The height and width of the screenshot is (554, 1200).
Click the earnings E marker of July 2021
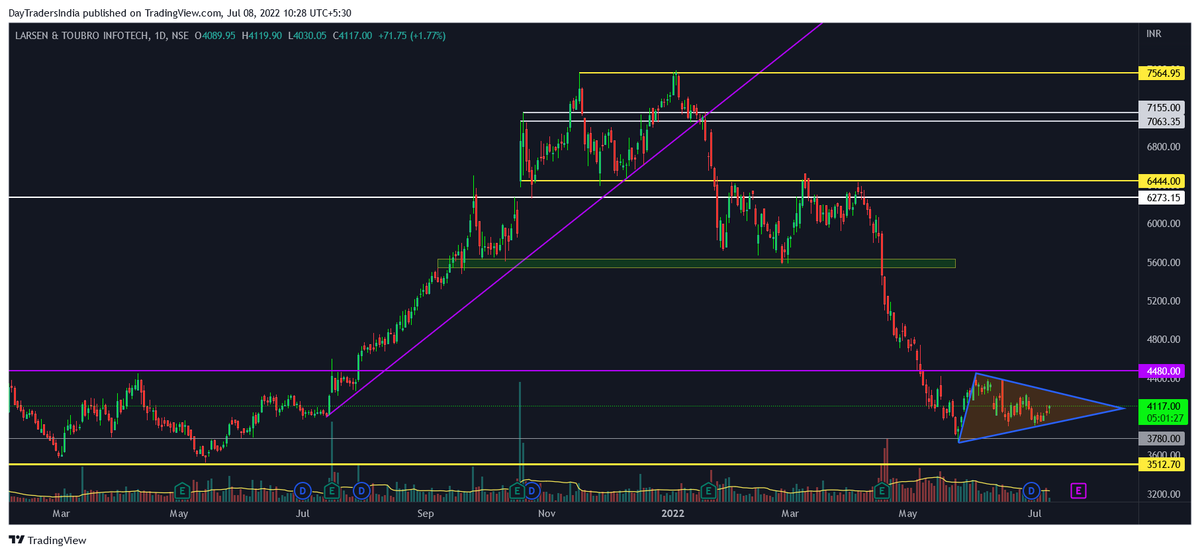[x=331, y=491]
